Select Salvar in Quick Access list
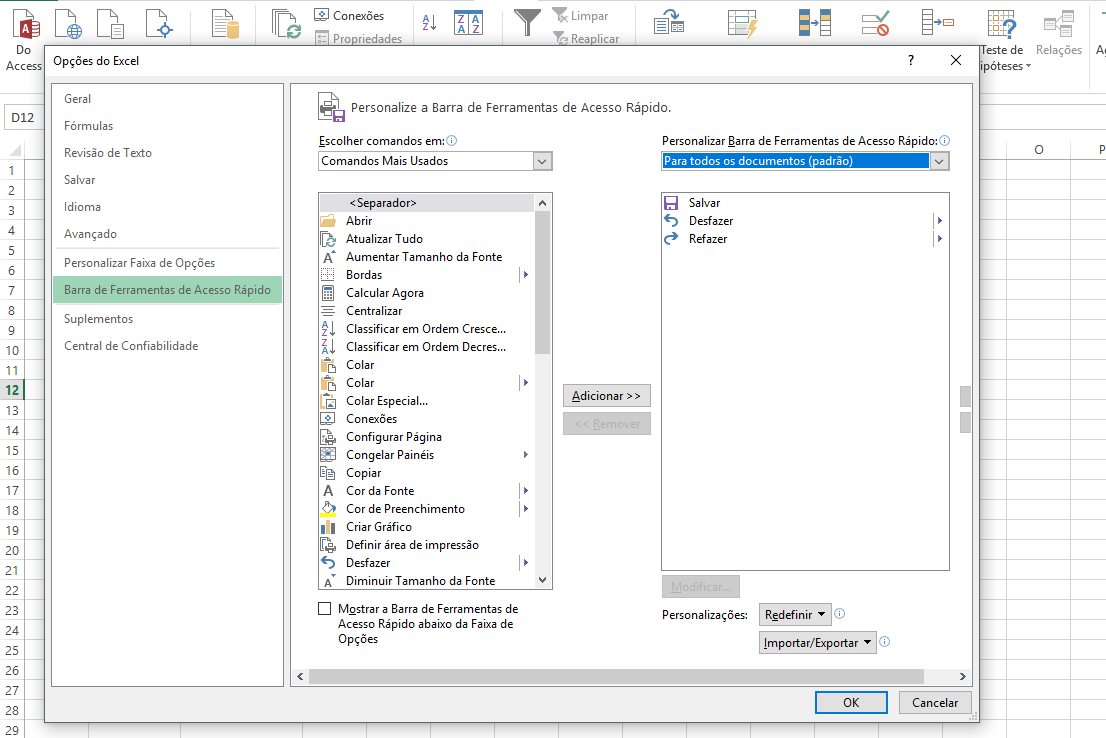The height and width of the screenshot is (738, 1106). 804,202
